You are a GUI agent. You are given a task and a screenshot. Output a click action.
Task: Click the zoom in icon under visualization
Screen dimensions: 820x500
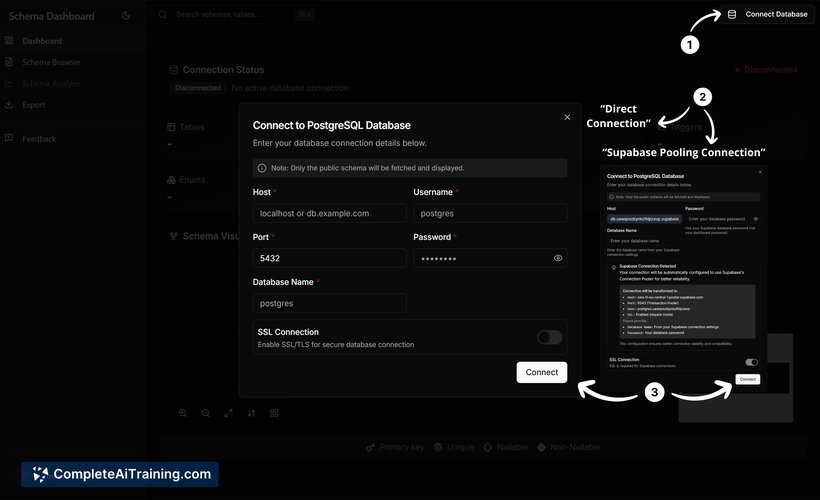(183, 413)
